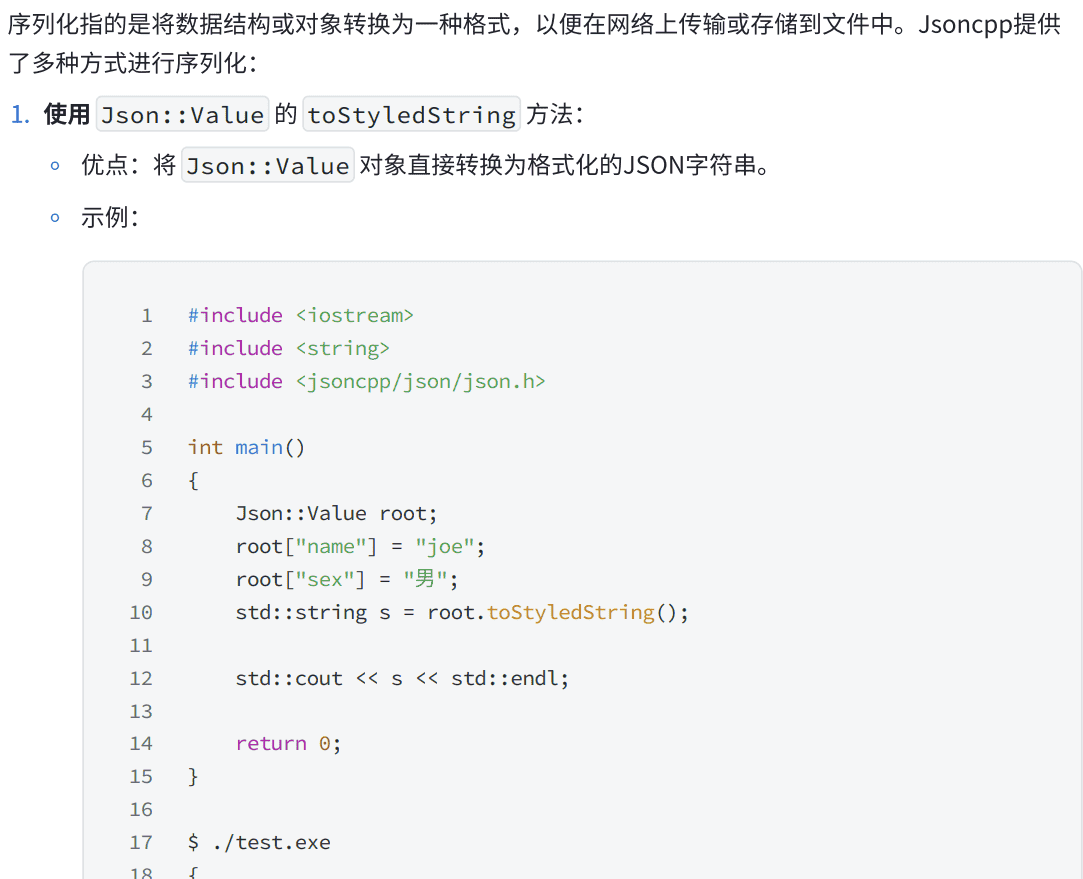Viewport: 1083px width, 879px height.
Task: Click the bullet before 示例
Action: point(56,217)
